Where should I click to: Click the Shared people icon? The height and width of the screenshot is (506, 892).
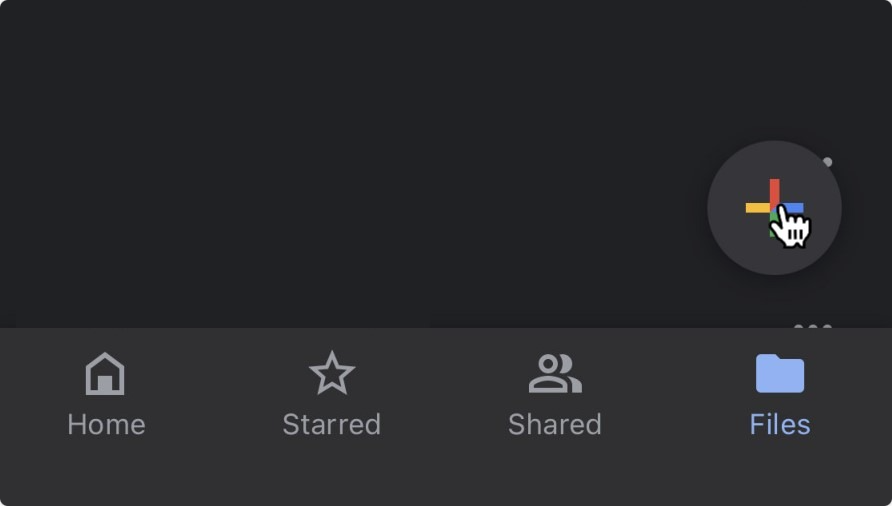pyautogui.click(x=555, y=374)
